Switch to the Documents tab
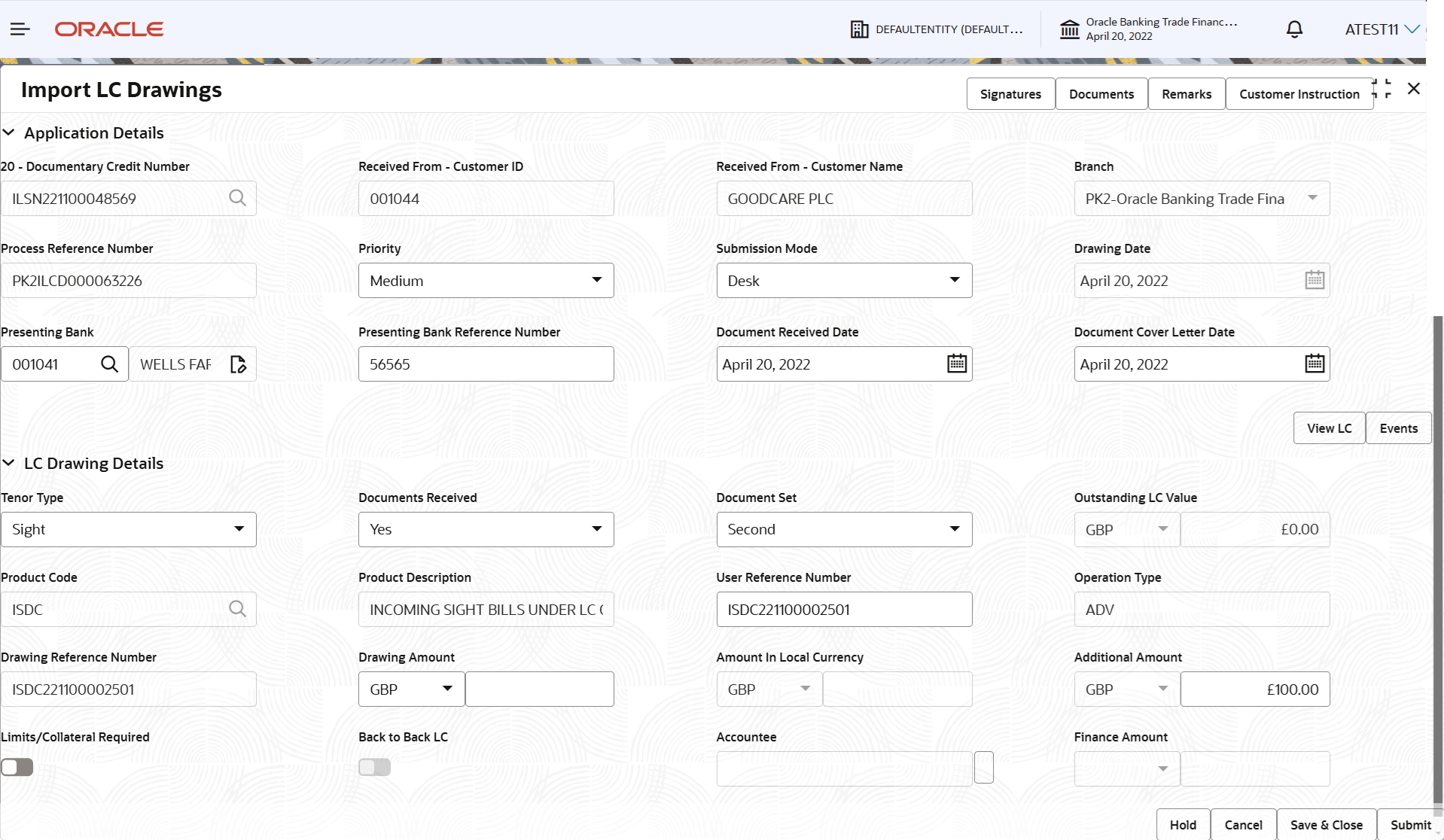Viewport: 1444px width, 840px height. point(1101,93)
